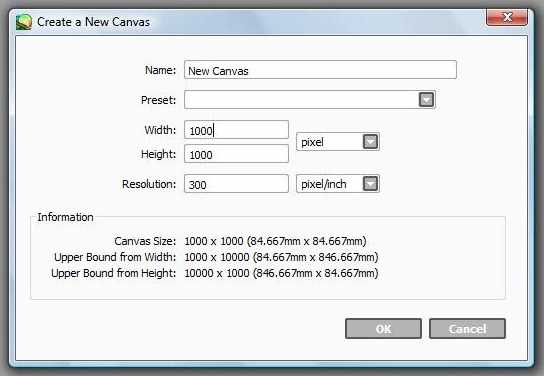This screenshot has width=544, height=376.
Task: Open the Preset dropdown arrow
Action: (x=426, y=100)
